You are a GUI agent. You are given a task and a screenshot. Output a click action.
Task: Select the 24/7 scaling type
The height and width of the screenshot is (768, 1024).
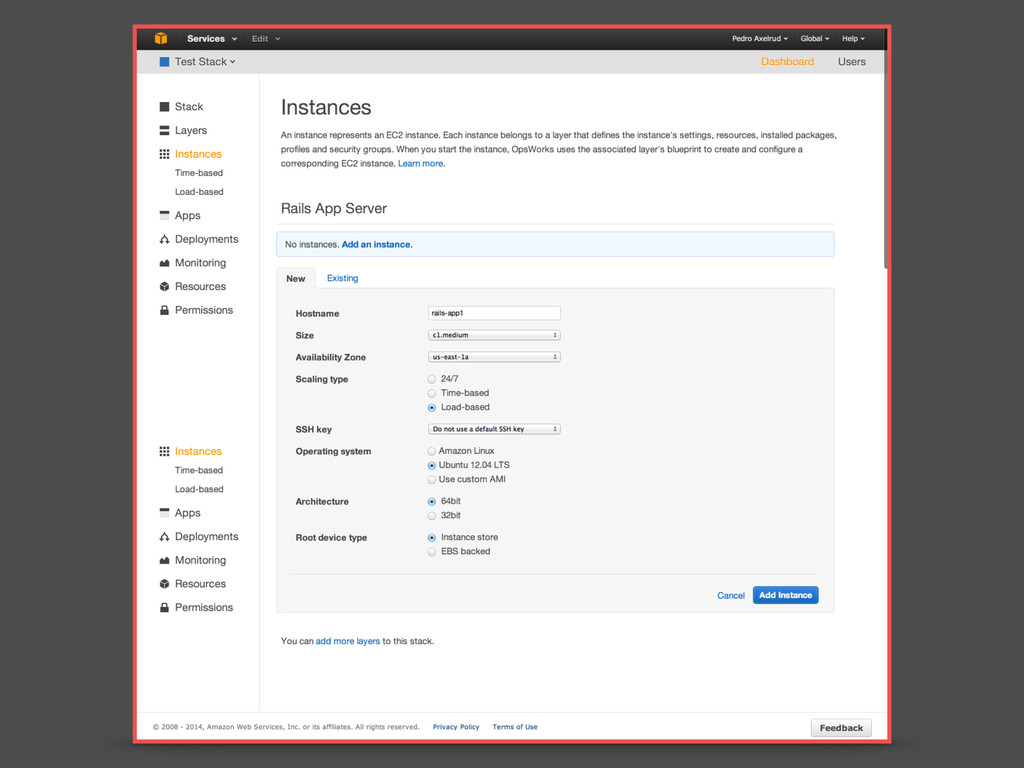(432, 379)
